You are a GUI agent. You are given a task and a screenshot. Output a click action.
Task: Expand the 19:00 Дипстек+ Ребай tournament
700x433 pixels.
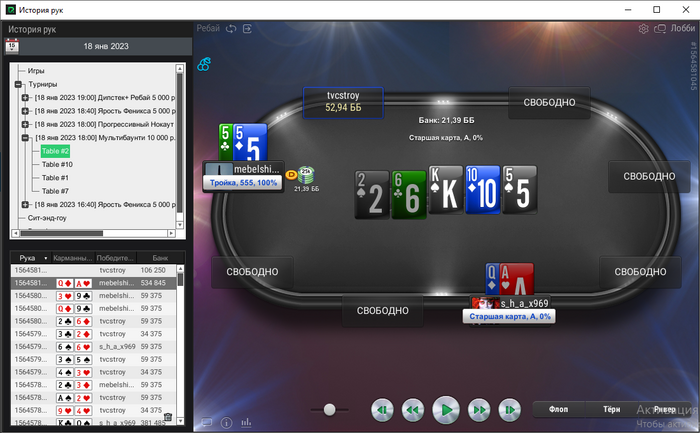point(25,97)
